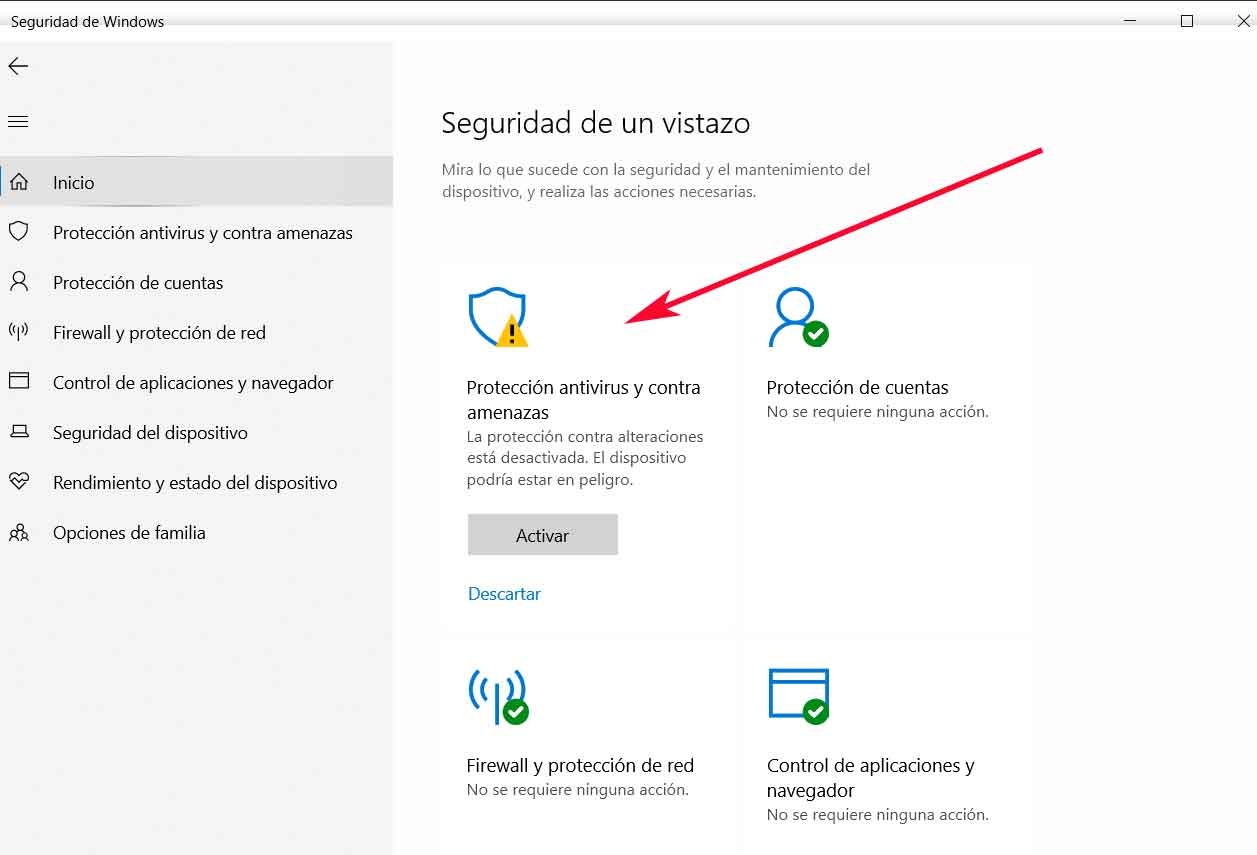1257x855 pixels.
Task: Open the Protección de cuentas tile title
Action: pos(857,387)
